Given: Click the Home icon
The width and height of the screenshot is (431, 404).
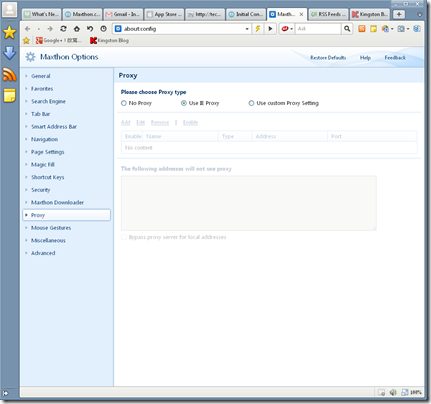Looking at the screenshot, I should tap(77, 29).
